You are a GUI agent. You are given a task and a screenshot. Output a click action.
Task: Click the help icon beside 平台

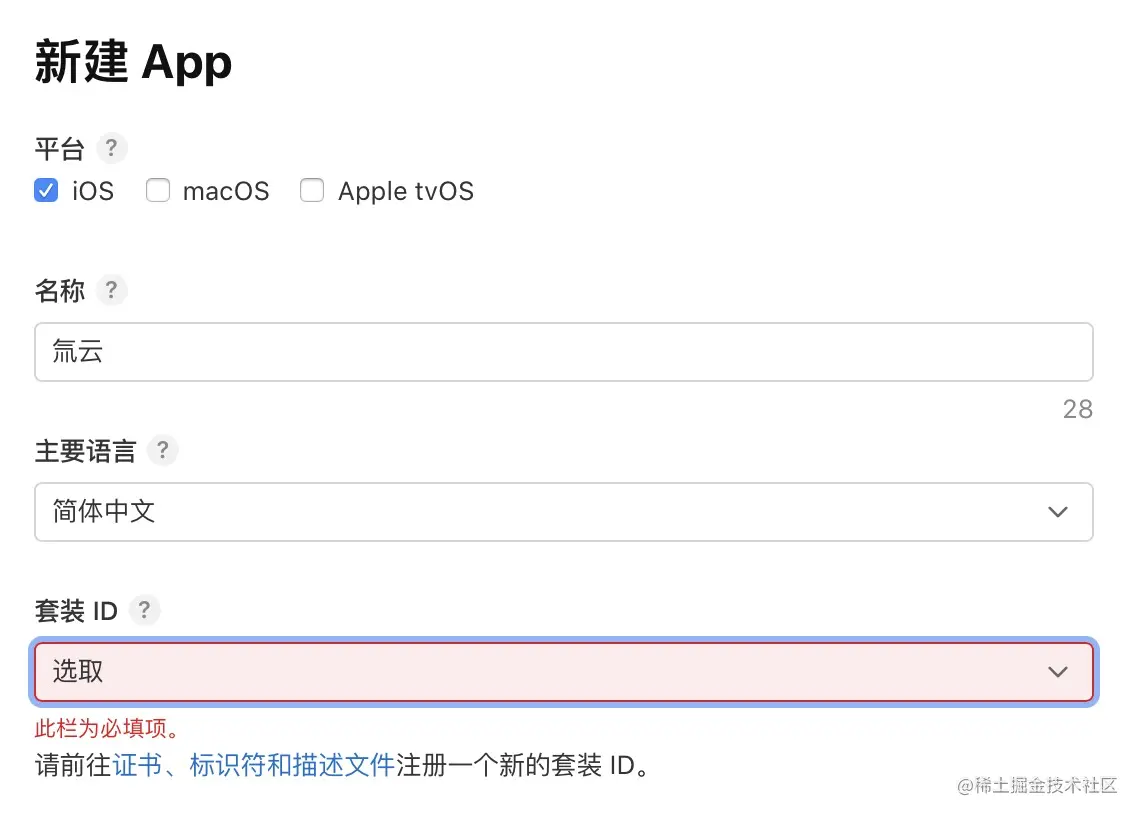(x=112, y=150)
